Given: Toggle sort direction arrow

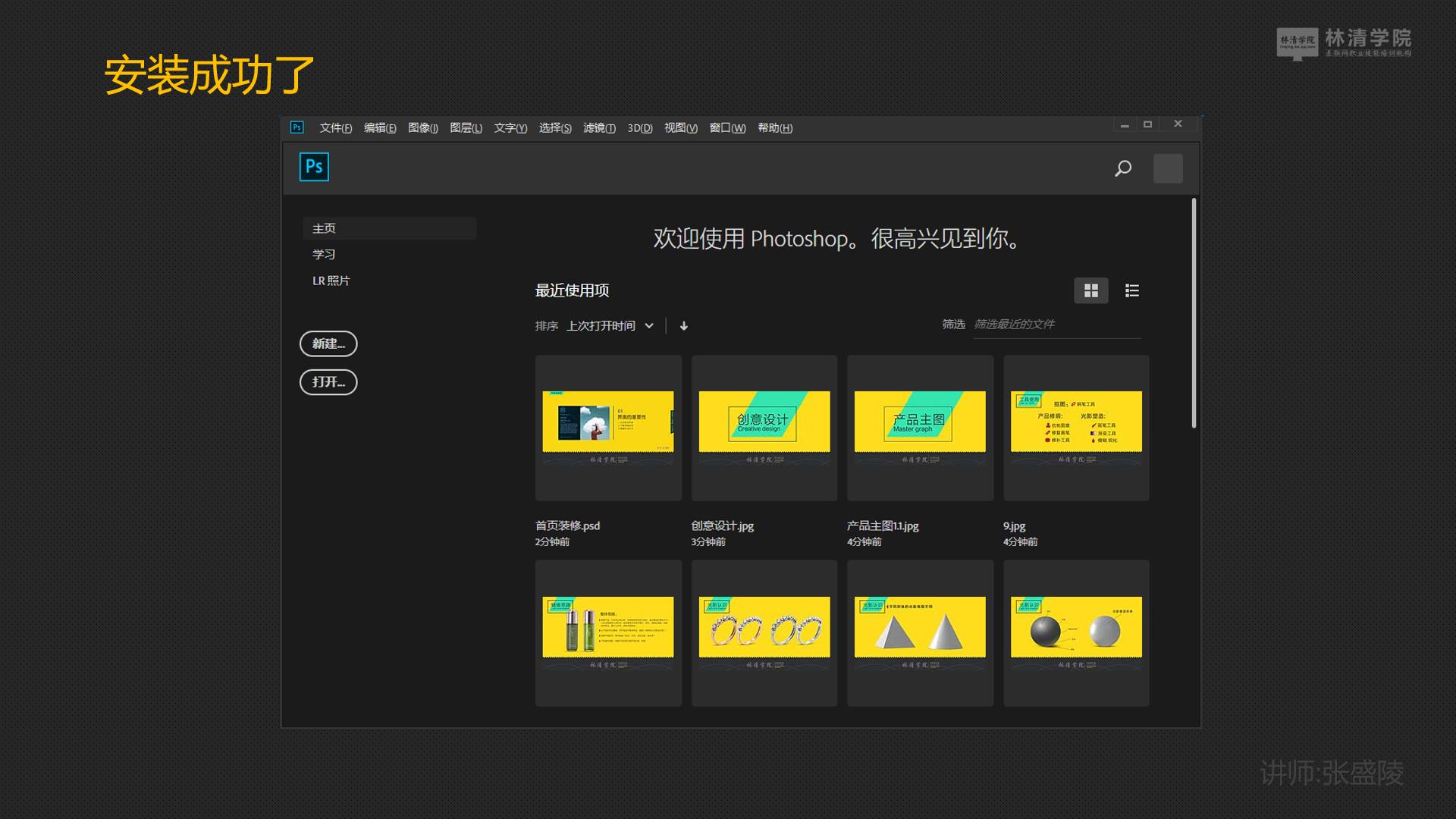Looking at the screenshot, I should (684, 326).
